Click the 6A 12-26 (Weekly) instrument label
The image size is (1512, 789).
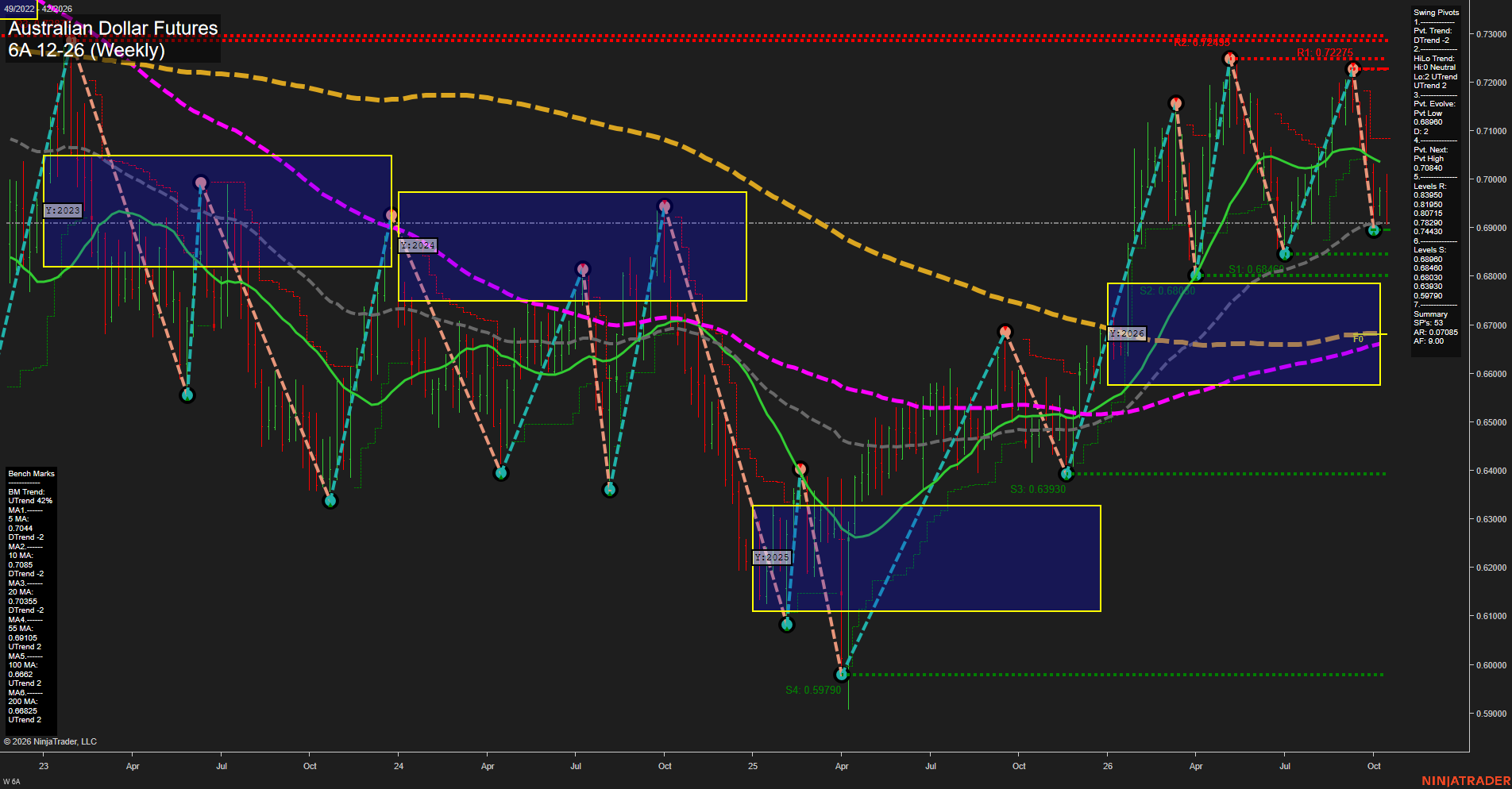coord(87,50)
